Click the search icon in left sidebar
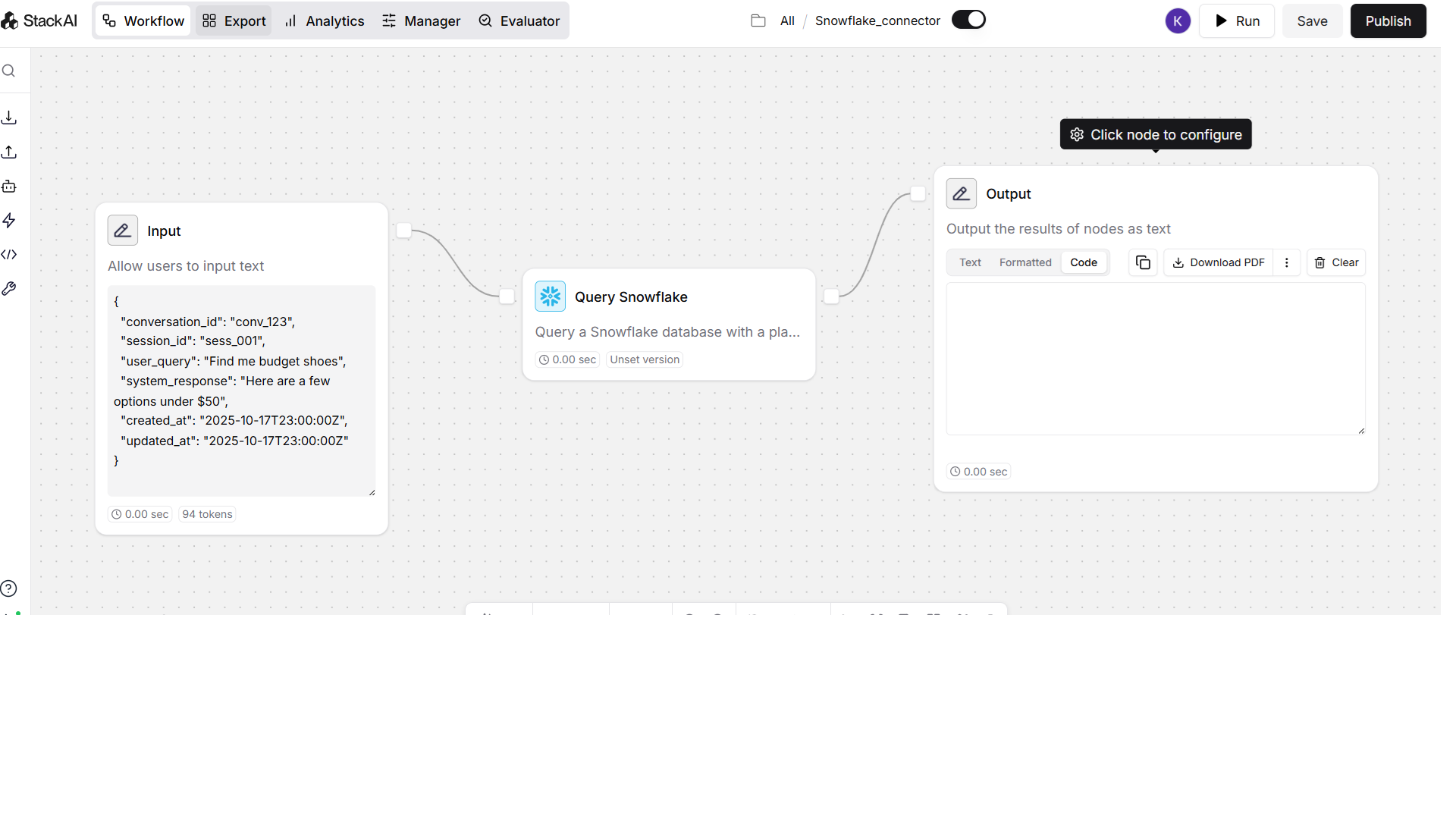 tap(9, 71)
